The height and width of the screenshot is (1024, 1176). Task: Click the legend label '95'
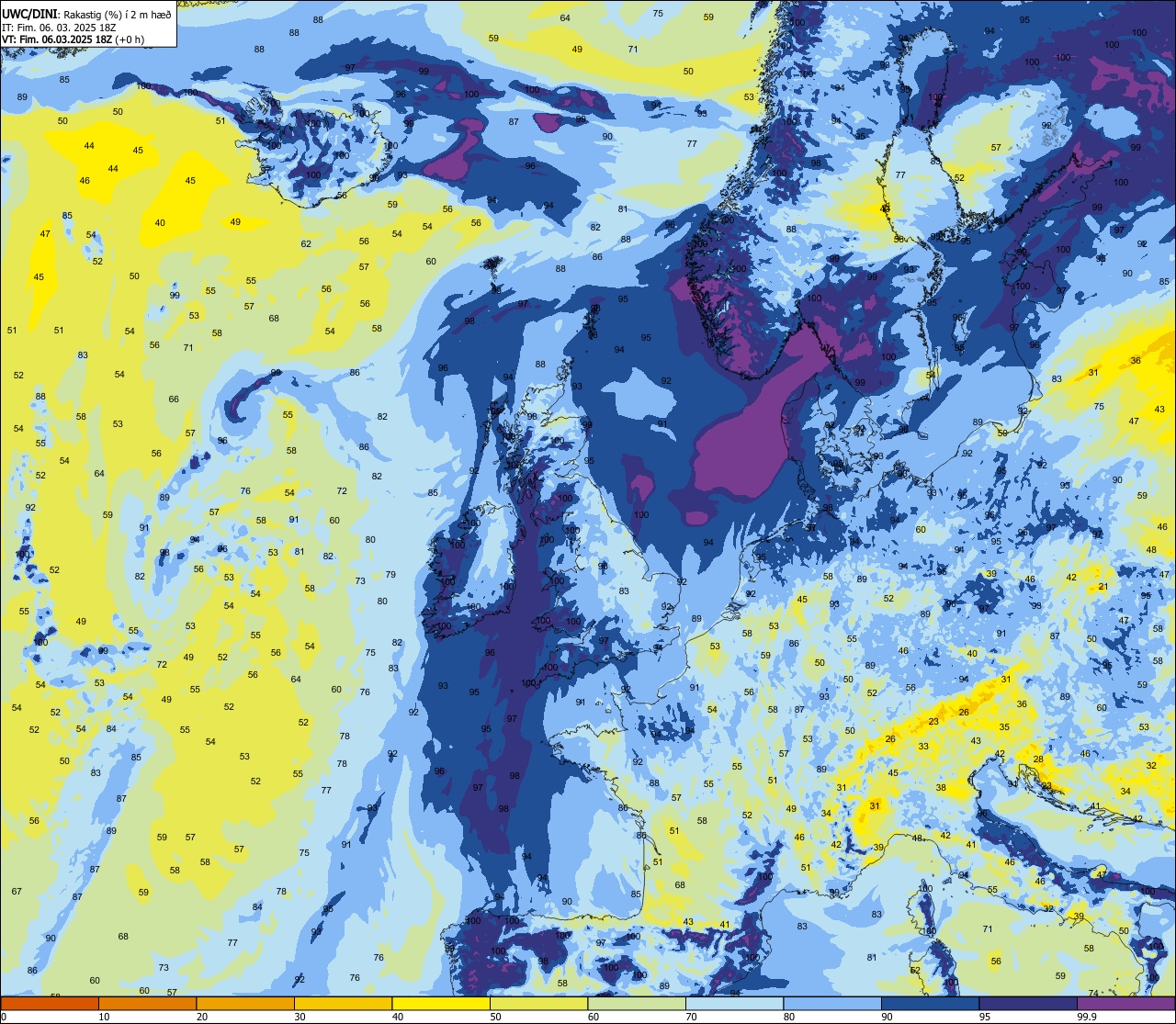click(x=985, y=1017)
